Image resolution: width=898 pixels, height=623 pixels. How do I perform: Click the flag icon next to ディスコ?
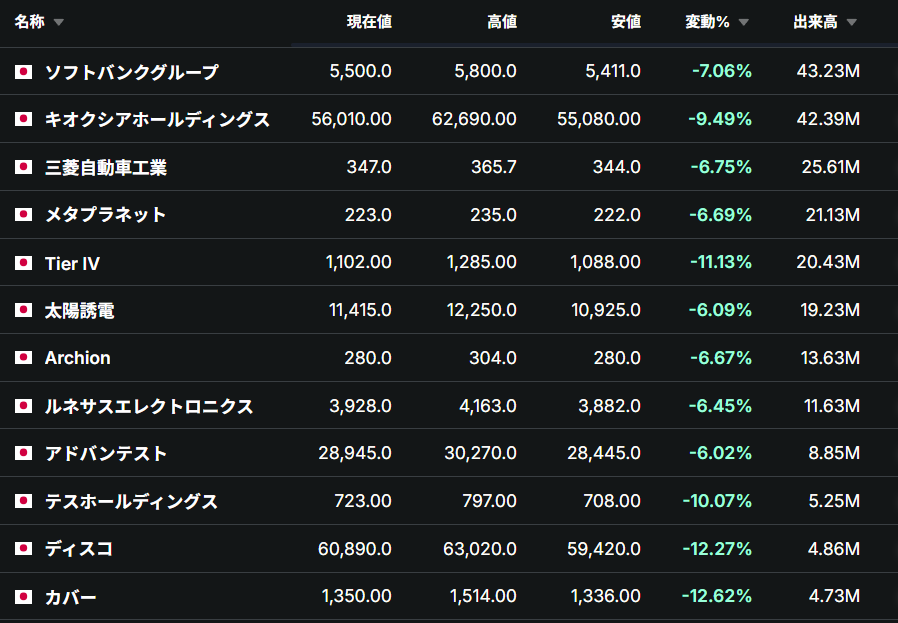[23, 549]
